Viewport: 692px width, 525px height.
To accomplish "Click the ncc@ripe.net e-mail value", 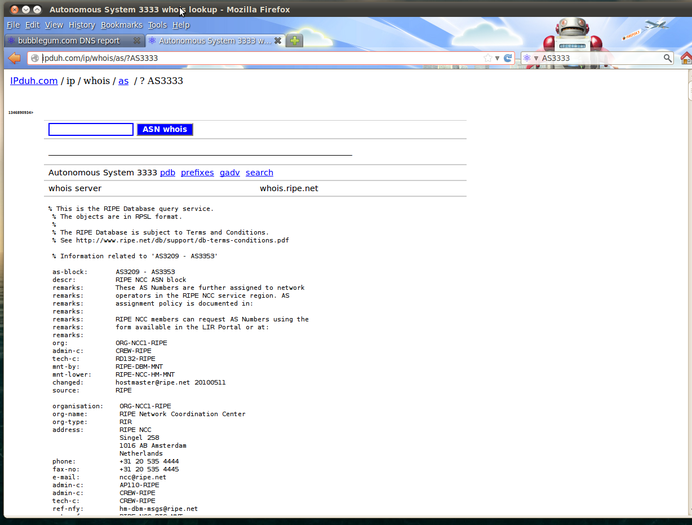I will (x=143, y=477).
